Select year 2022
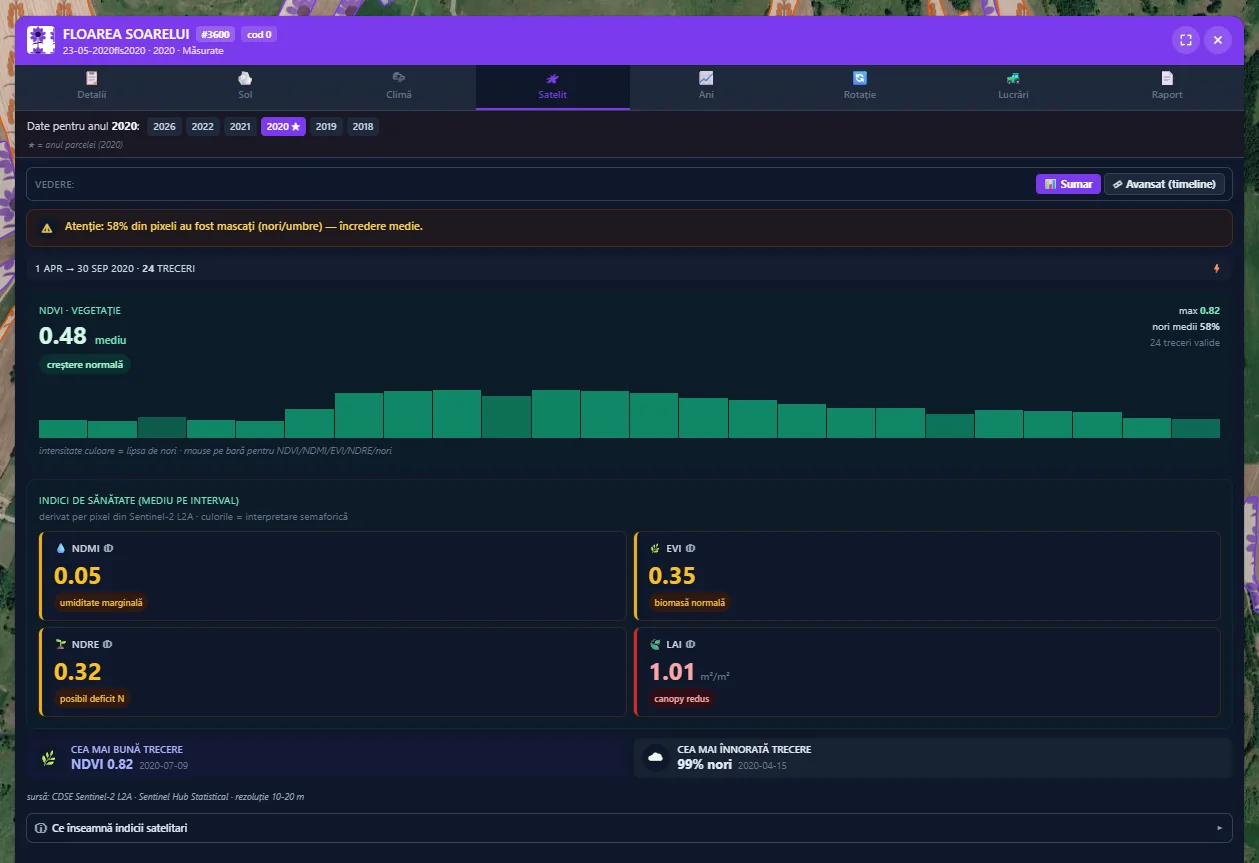This screenshot has width=1259, height=863. coord(203,127)
